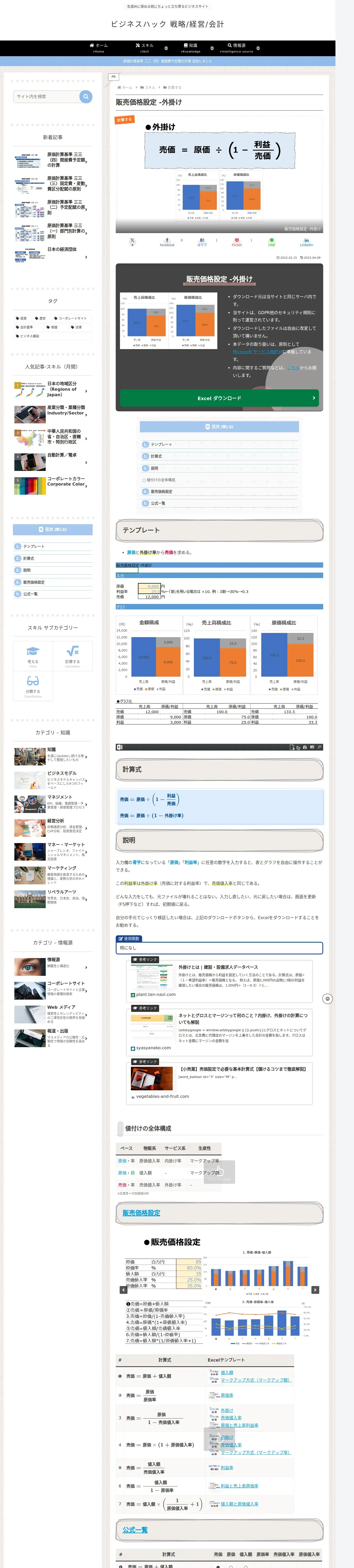Open the マネジメント knowledge category

[x=53, y=804]
